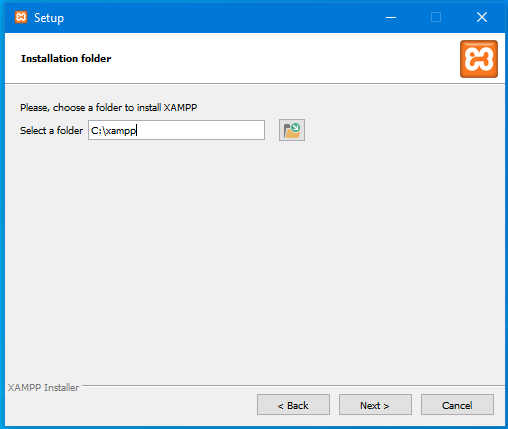This screenshot has width=508, height=429.
Task: Go to previous step with < Back
Action: point(293,405)
